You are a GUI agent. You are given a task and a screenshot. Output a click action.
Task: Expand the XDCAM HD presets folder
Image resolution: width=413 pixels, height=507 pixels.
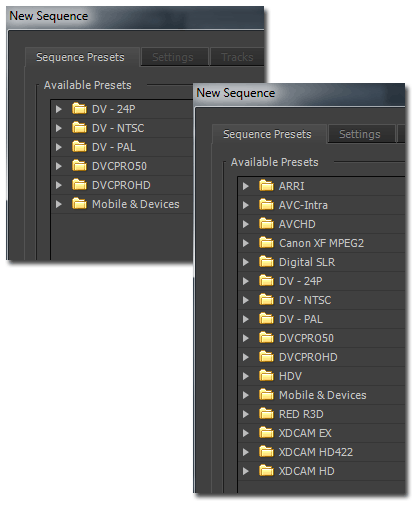[246, 471]
